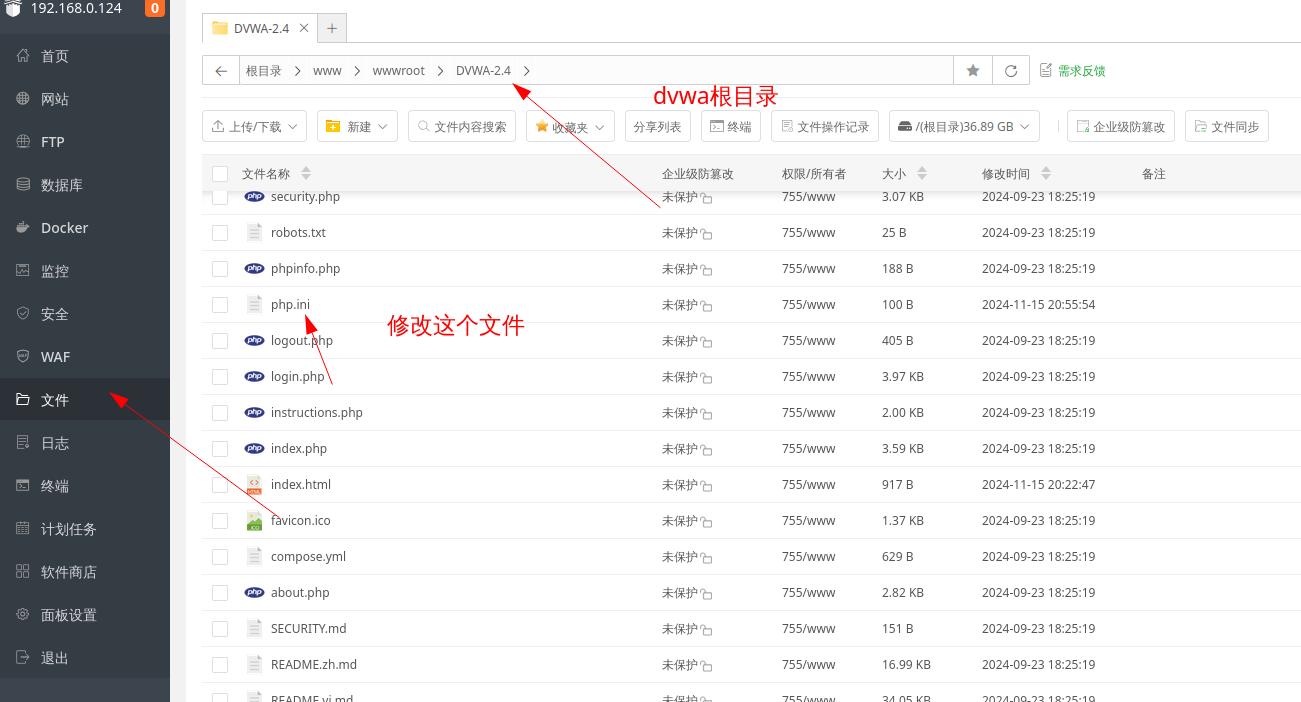
Task: Sort files by 修改时间 column arrows
Action: coord(1046,174)
